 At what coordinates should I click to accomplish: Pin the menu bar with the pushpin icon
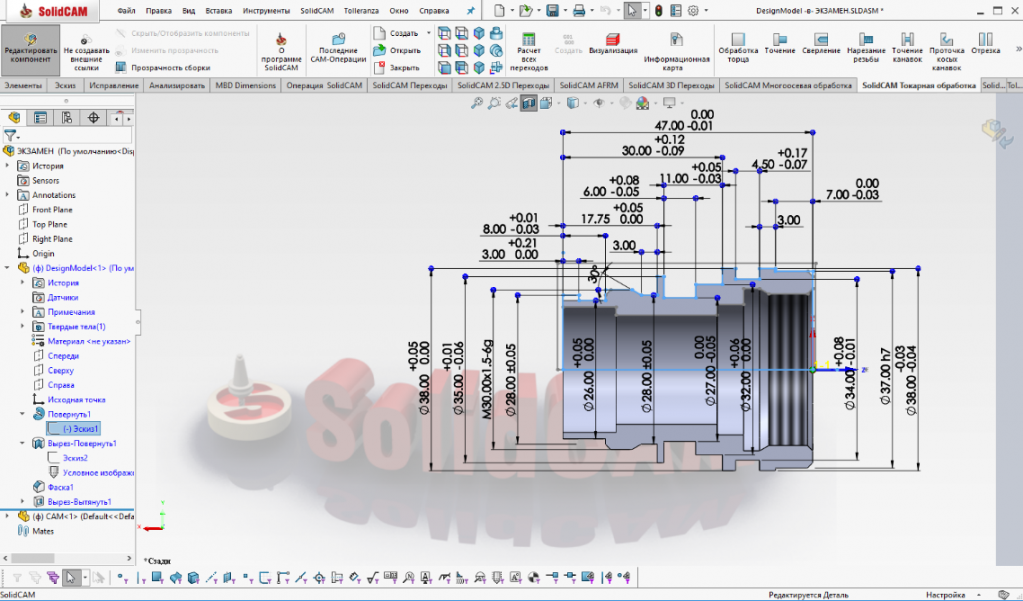[470, 10]
